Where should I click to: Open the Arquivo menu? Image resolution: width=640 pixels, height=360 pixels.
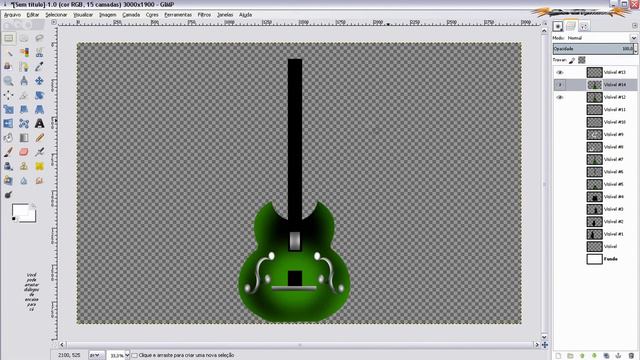[12, 15]
